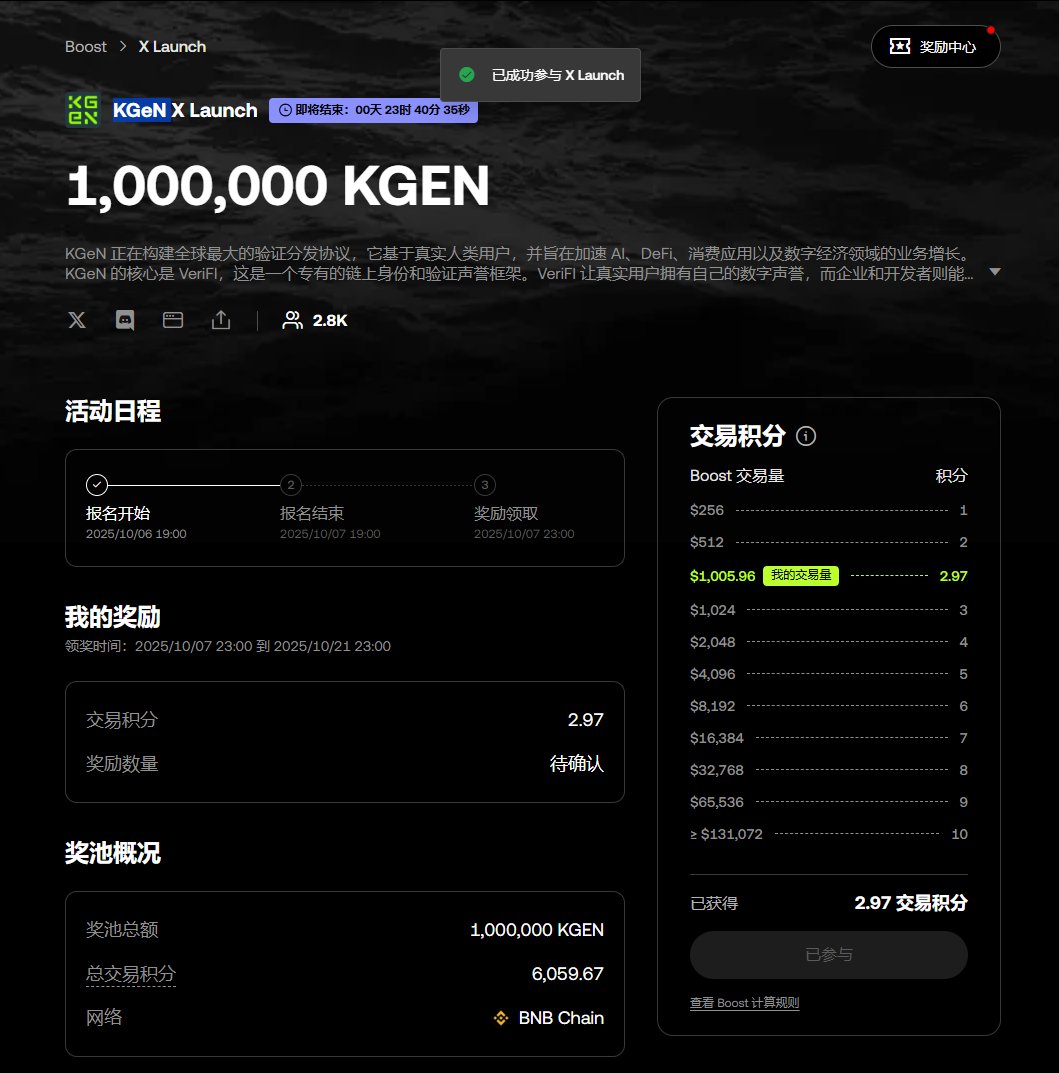Click the BNB Chain network text
This screenshot has width=1059, height=1073.
pyautogui.click(x=561, y=1018)
